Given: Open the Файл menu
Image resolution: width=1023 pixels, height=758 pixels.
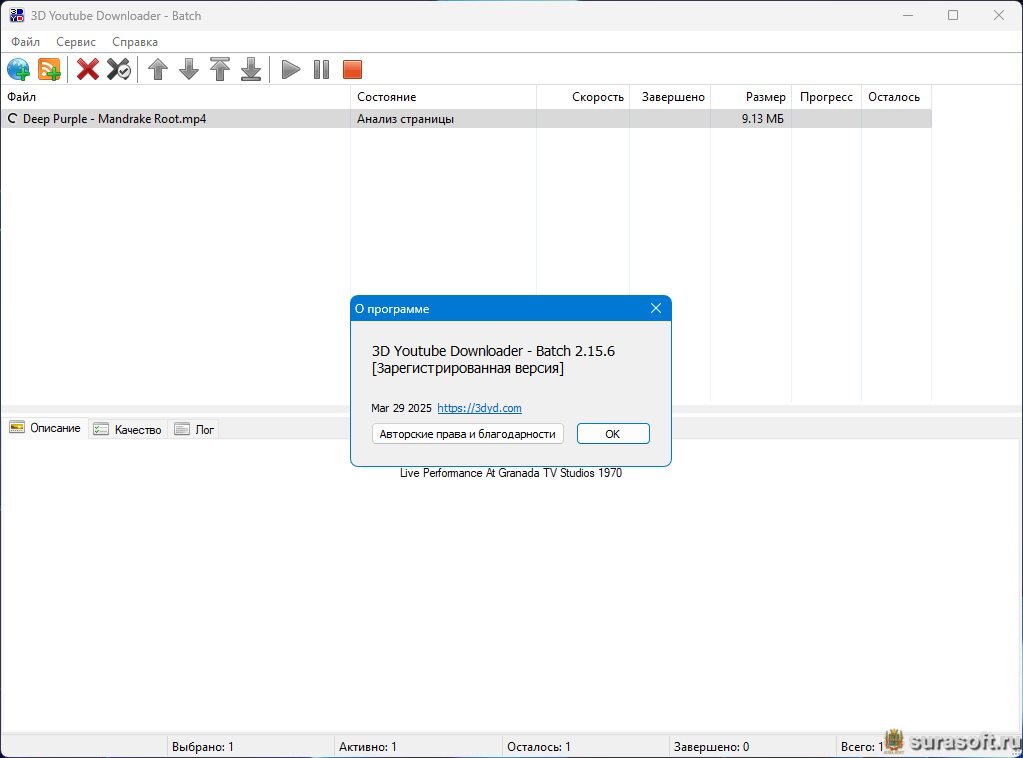Looking at the screenshot, I should [25, 42].
